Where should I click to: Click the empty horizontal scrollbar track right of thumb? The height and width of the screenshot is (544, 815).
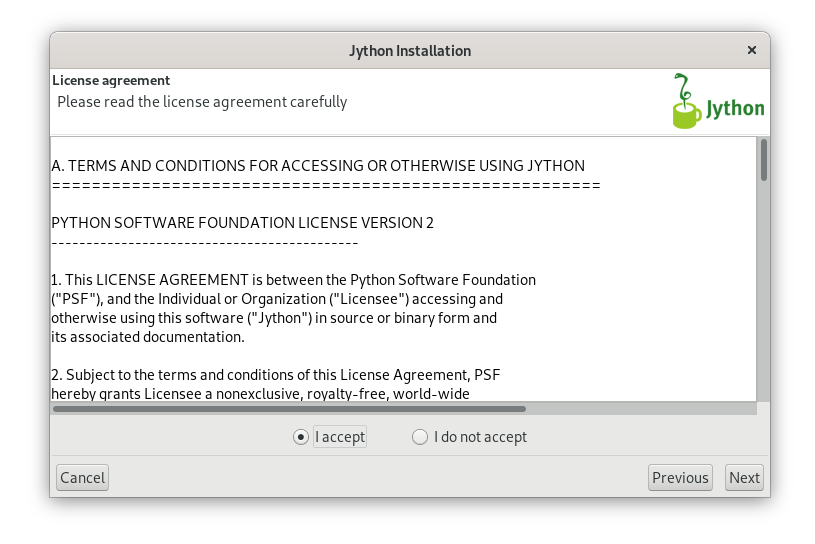tap(641, 409)
